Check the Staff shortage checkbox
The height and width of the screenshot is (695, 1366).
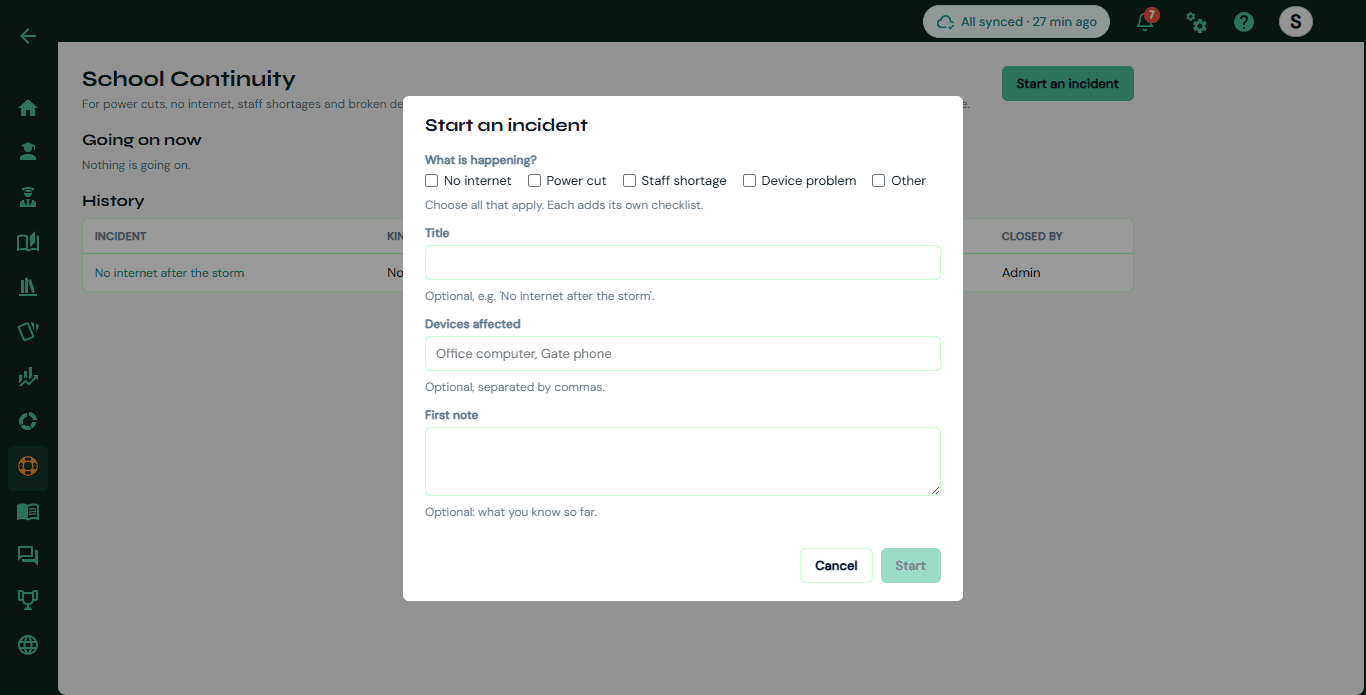629,181
